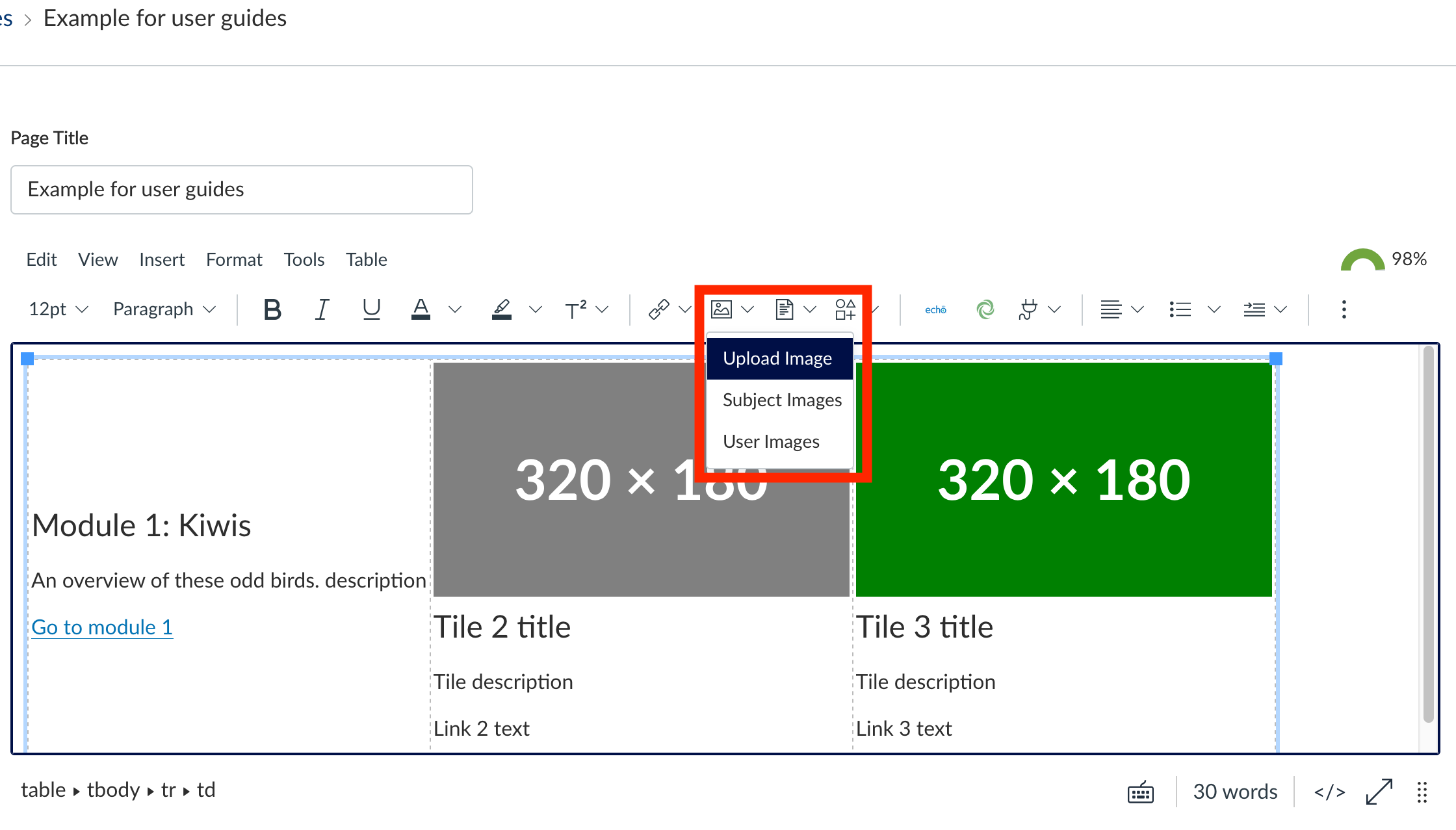Viewport: 1456px width, 830px height.
Task: Select tr in element path
Action: (168, 790)
